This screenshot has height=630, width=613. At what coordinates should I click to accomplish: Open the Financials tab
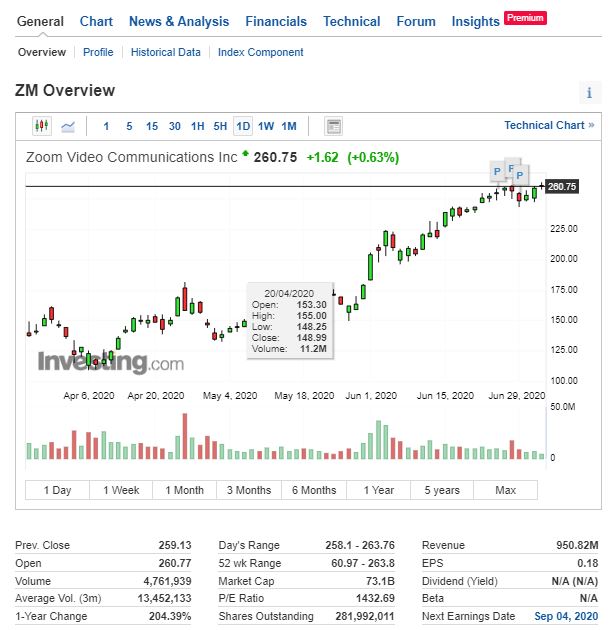pos(276,22)
